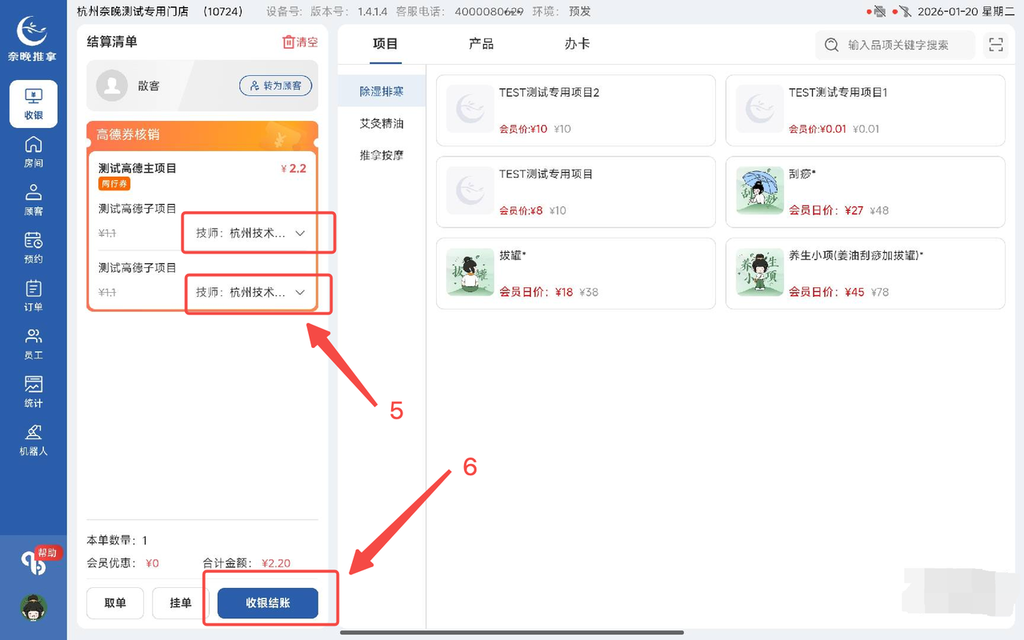The width and height of the screenshot is (1024, 640).
Task: Toggle fullscreen with the expand icon
Action: [995, 45]
